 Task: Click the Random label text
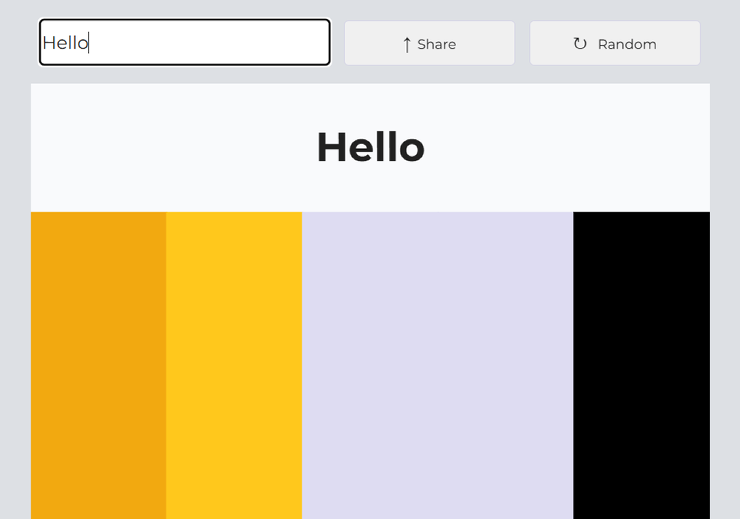click(627, 44)
